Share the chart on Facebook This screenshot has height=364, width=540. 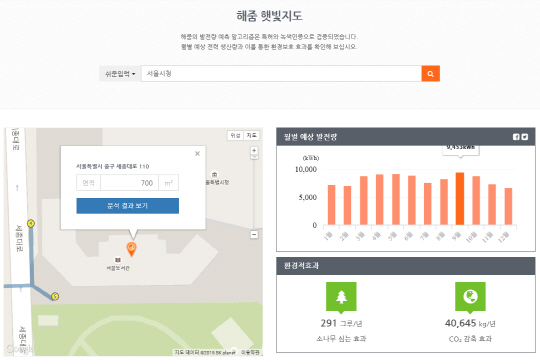tap(516, 137)
